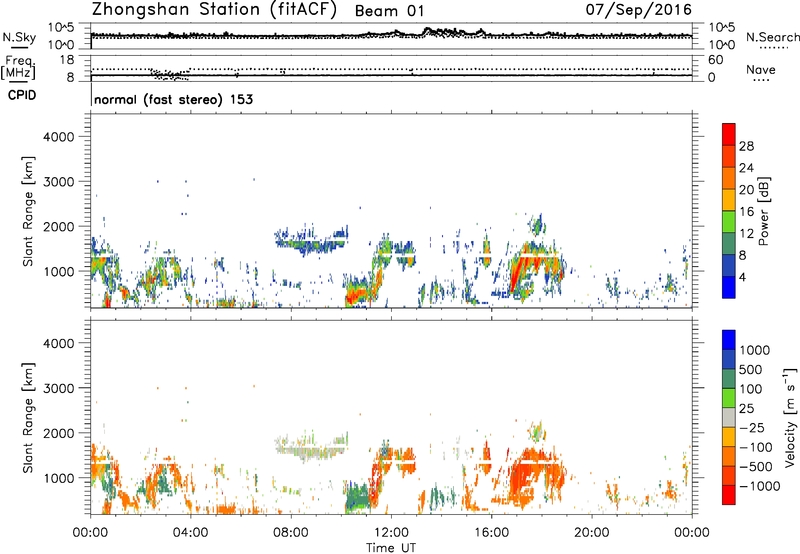
Task: Click '25' on the Velocity colorbar
Action: coord(747,409)
